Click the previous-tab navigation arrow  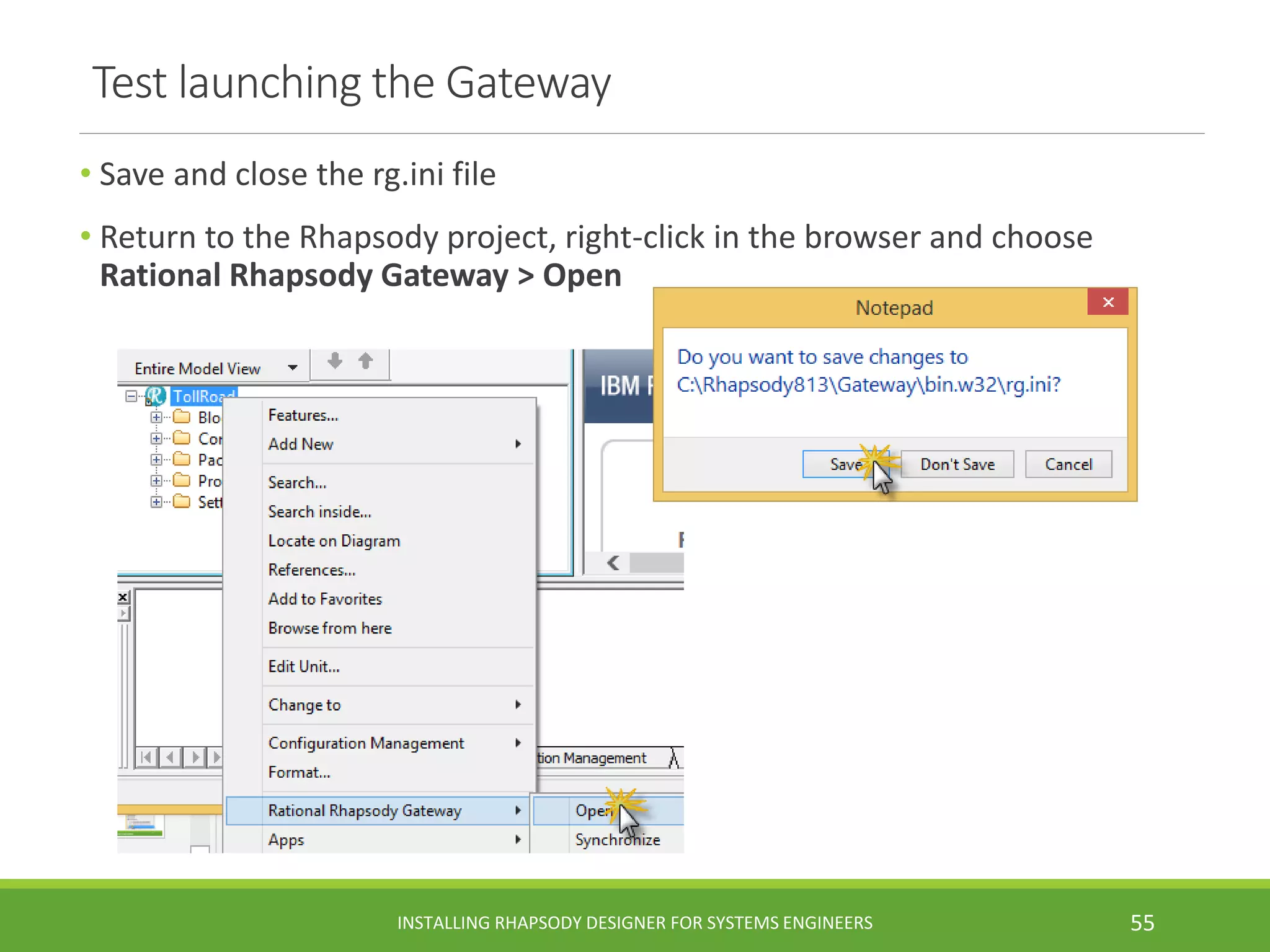(x=171, y=757)
